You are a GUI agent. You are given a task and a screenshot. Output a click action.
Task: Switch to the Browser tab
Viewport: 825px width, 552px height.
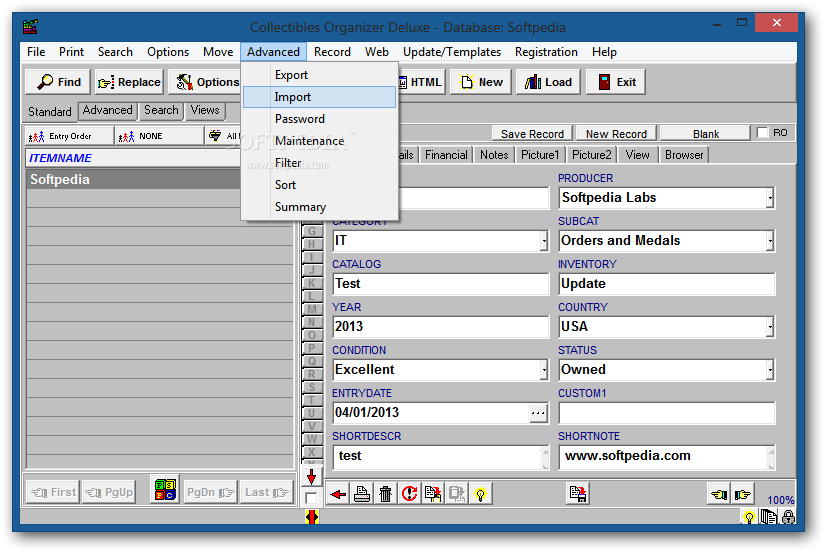click(683, 155)
